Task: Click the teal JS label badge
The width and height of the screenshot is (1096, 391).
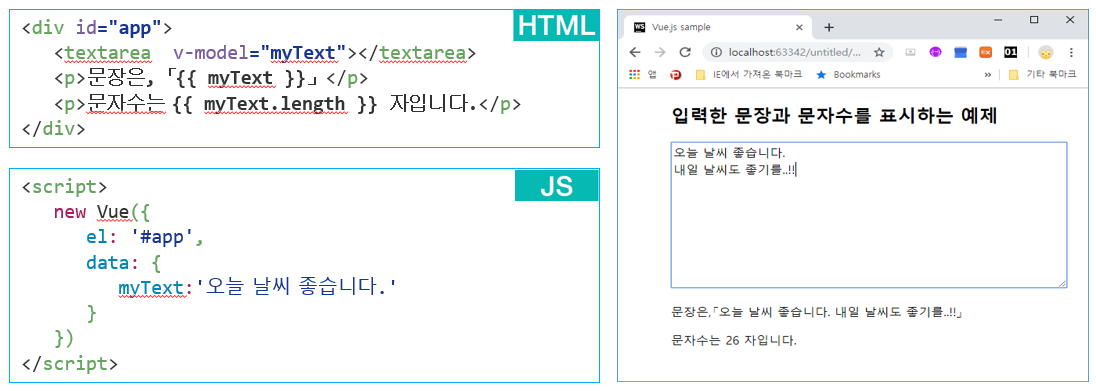Action: pos(556,186)
